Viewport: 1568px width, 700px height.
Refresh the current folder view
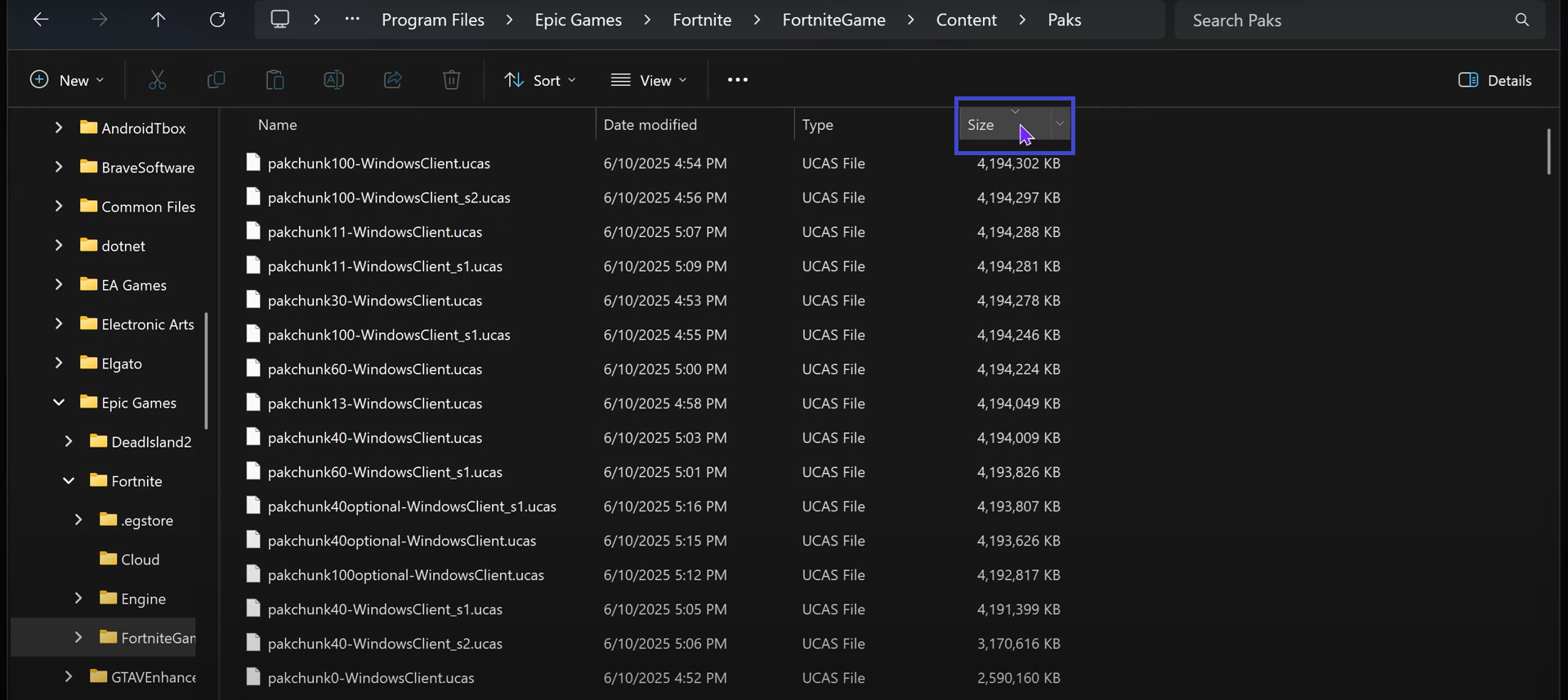point(217,20)
